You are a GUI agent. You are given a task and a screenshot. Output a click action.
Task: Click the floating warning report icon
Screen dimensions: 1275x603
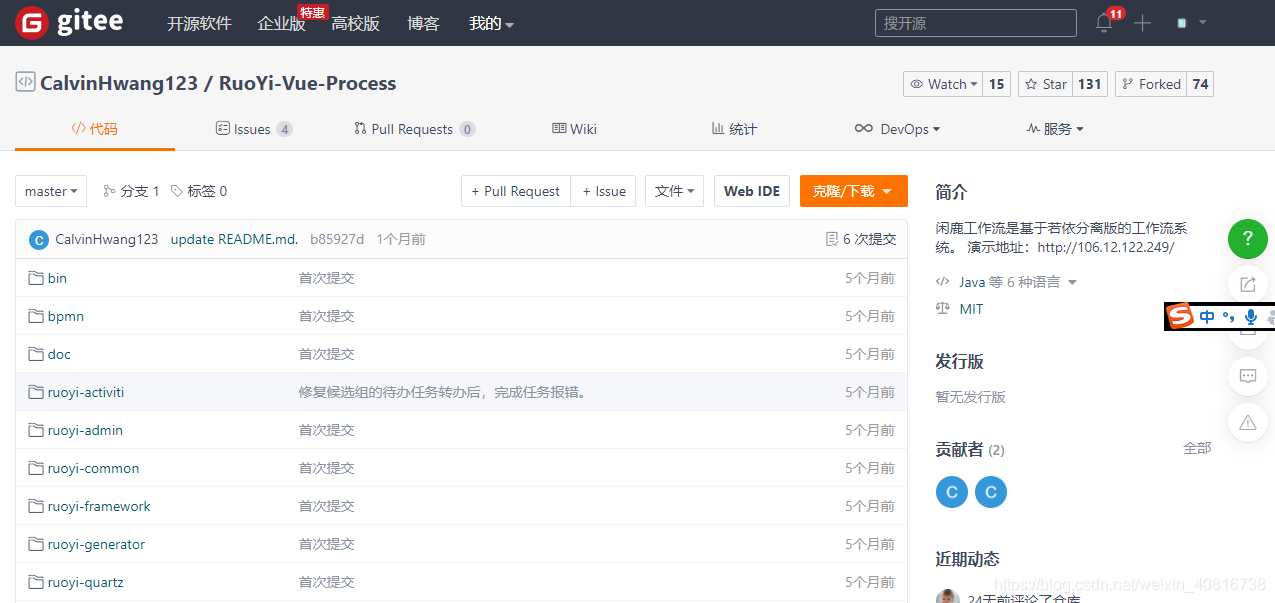tap(1247, 423)
